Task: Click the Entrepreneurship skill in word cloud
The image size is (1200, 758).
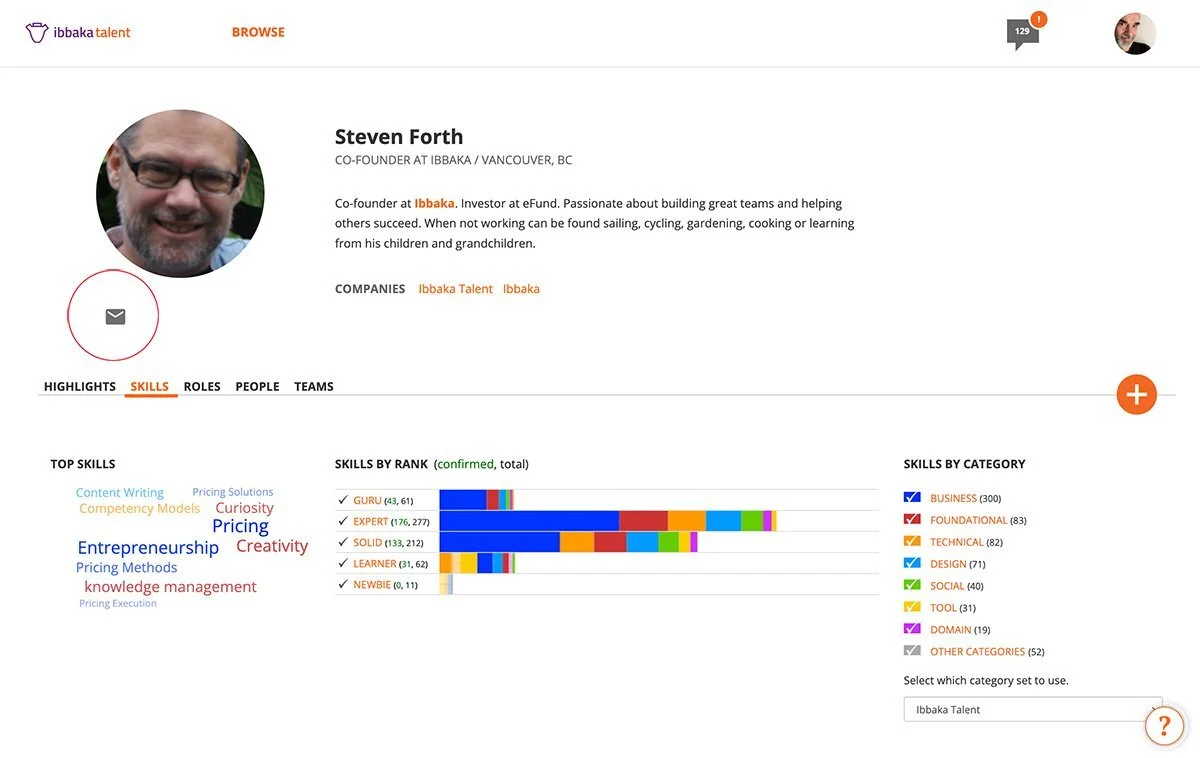Action: [x=148, y=548]
